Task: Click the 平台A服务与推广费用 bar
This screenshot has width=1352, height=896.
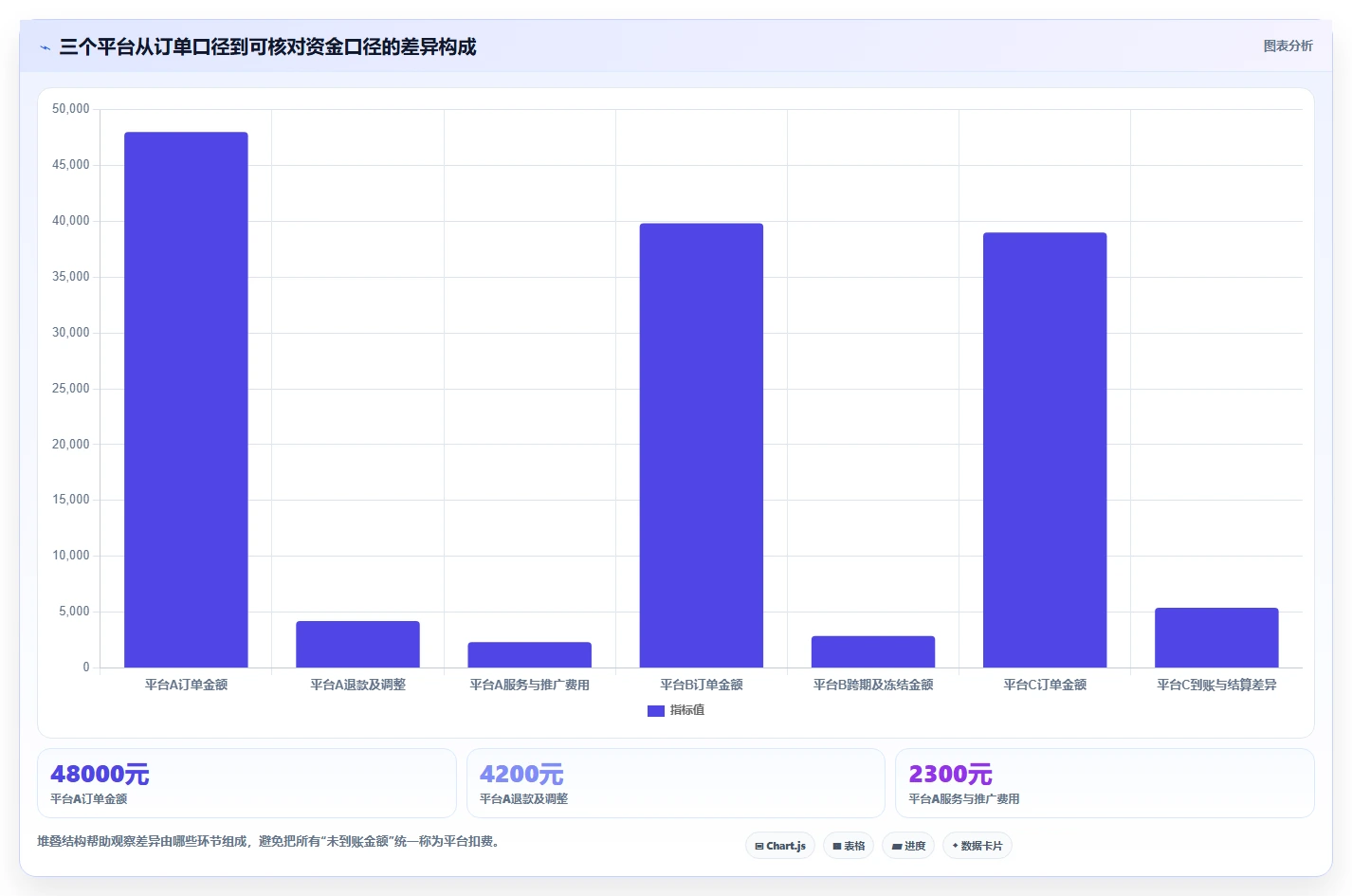Action: [529, 654]
